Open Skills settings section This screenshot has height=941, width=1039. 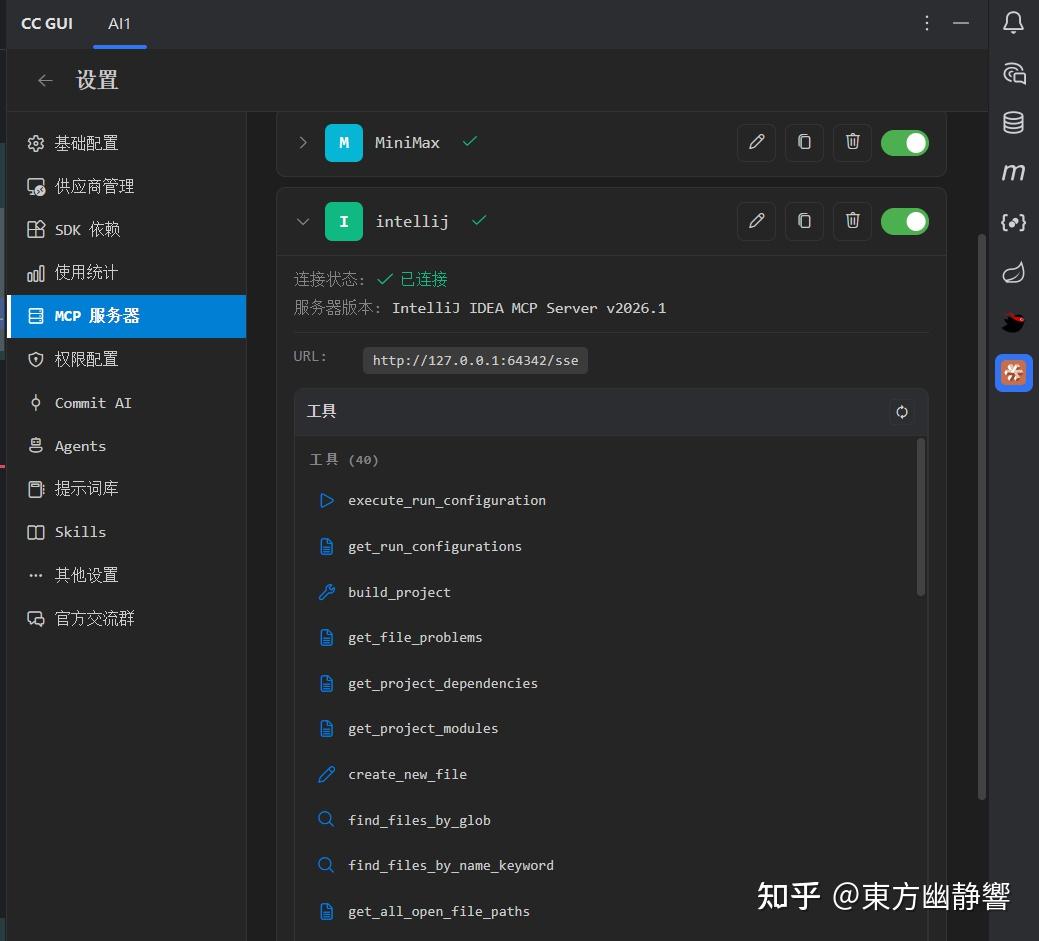tap(127, 531)
